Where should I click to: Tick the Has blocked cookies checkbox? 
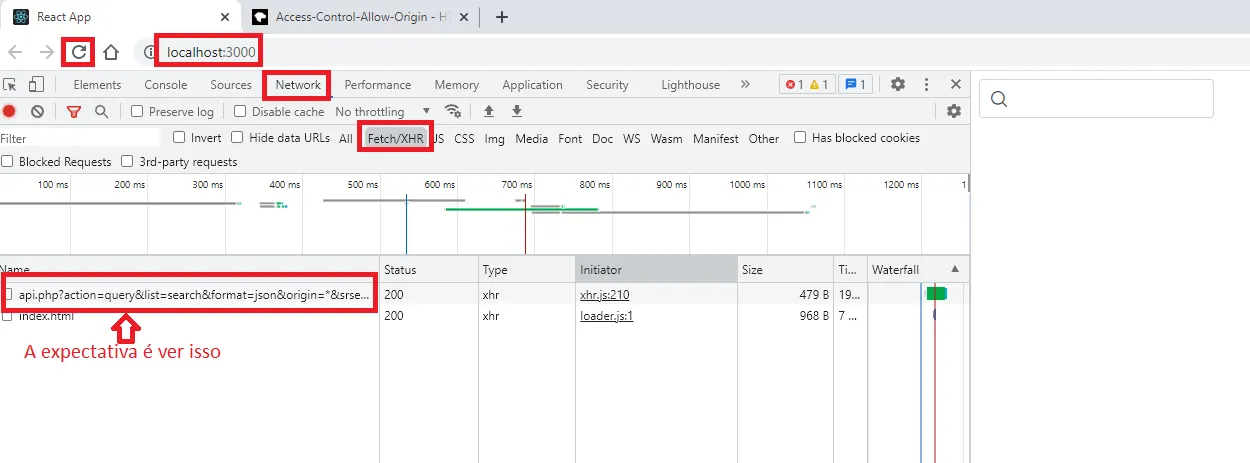click(x=800, y=137)
